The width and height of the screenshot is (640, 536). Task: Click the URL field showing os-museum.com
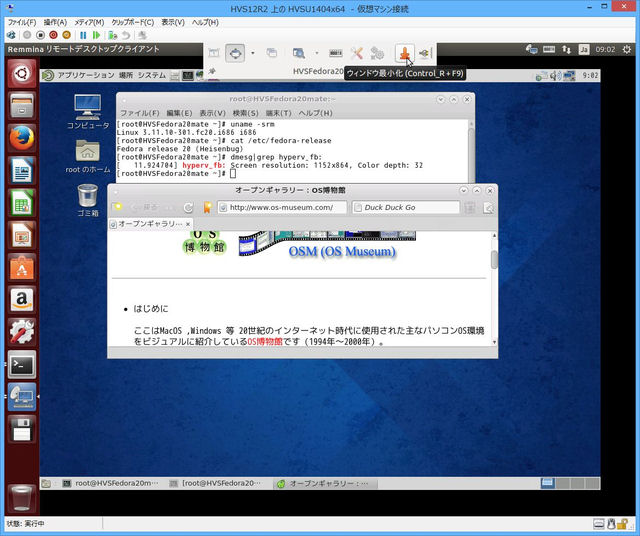tap(282, 207)
